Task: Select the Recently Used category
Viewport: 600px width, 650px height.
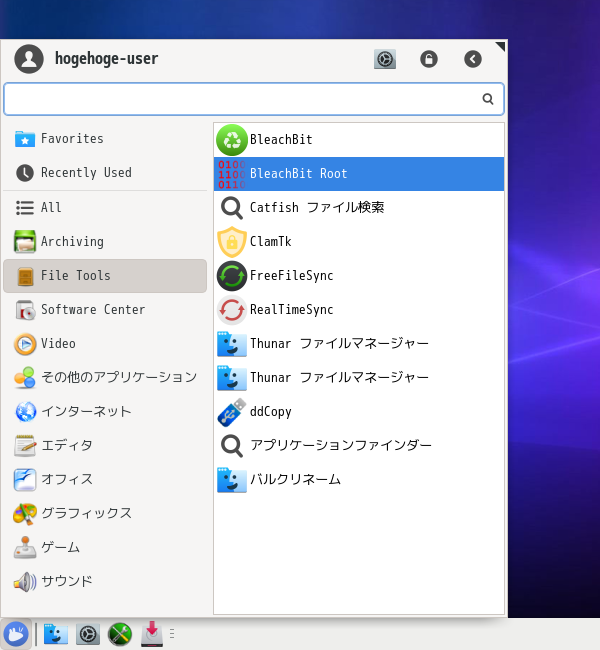Action: pos(105,172)
